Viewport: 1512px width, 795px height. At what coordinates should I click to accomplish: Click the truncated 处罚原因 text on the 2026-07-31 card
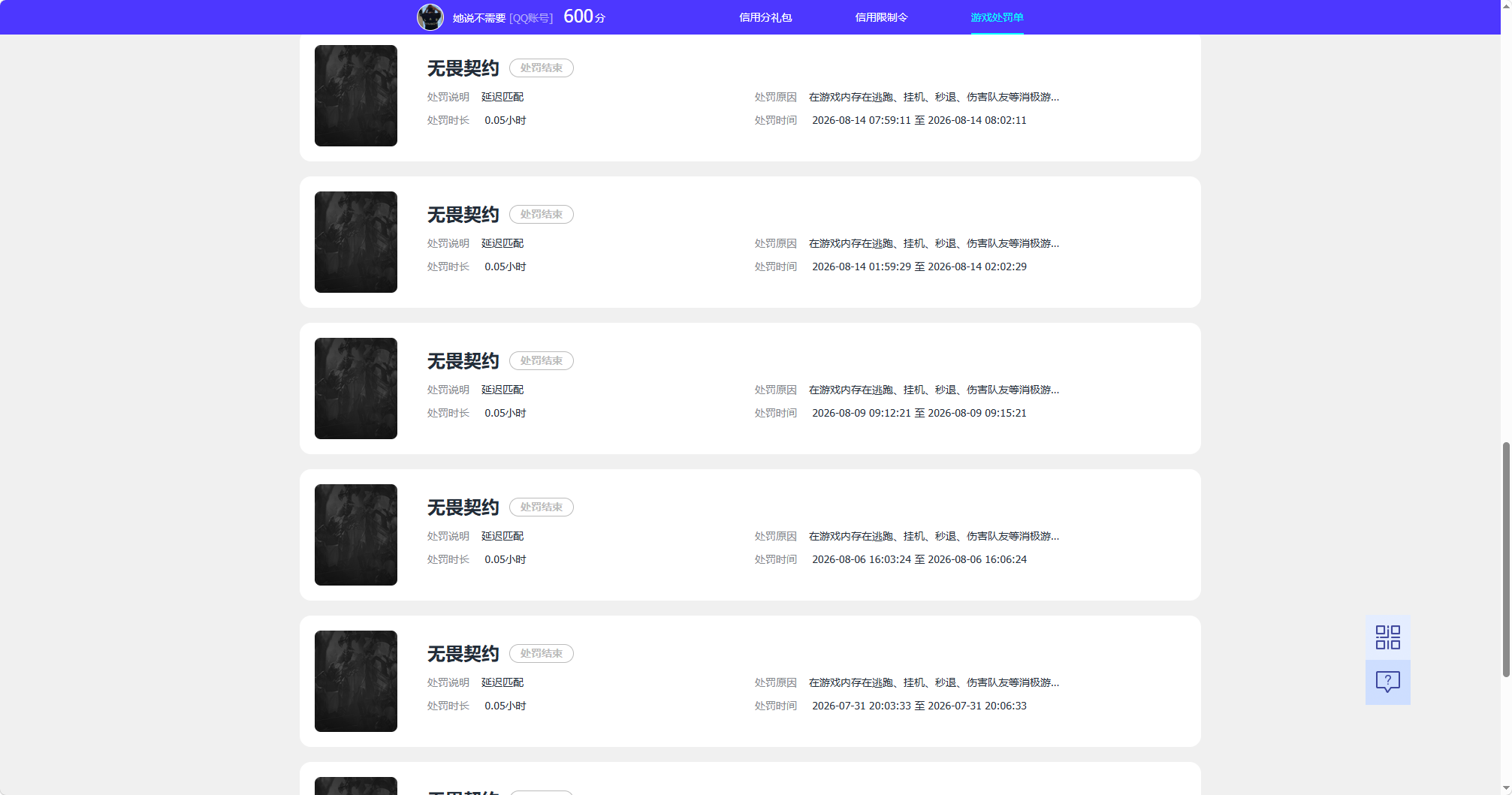pyautogui.click(x=934, y=682)
